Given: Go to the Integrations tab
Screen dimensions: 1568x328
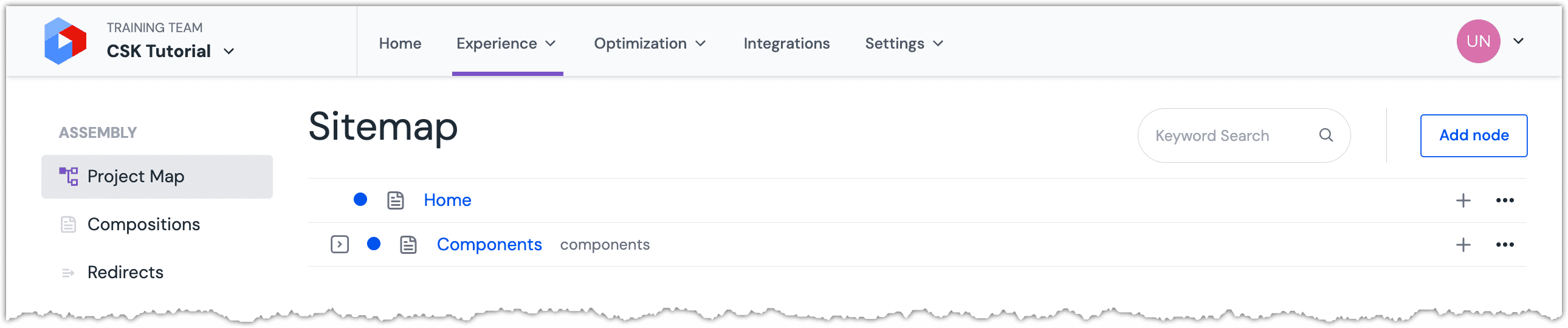Looking at the screenshot, I should pyautogui.click(x=786, y=44).
